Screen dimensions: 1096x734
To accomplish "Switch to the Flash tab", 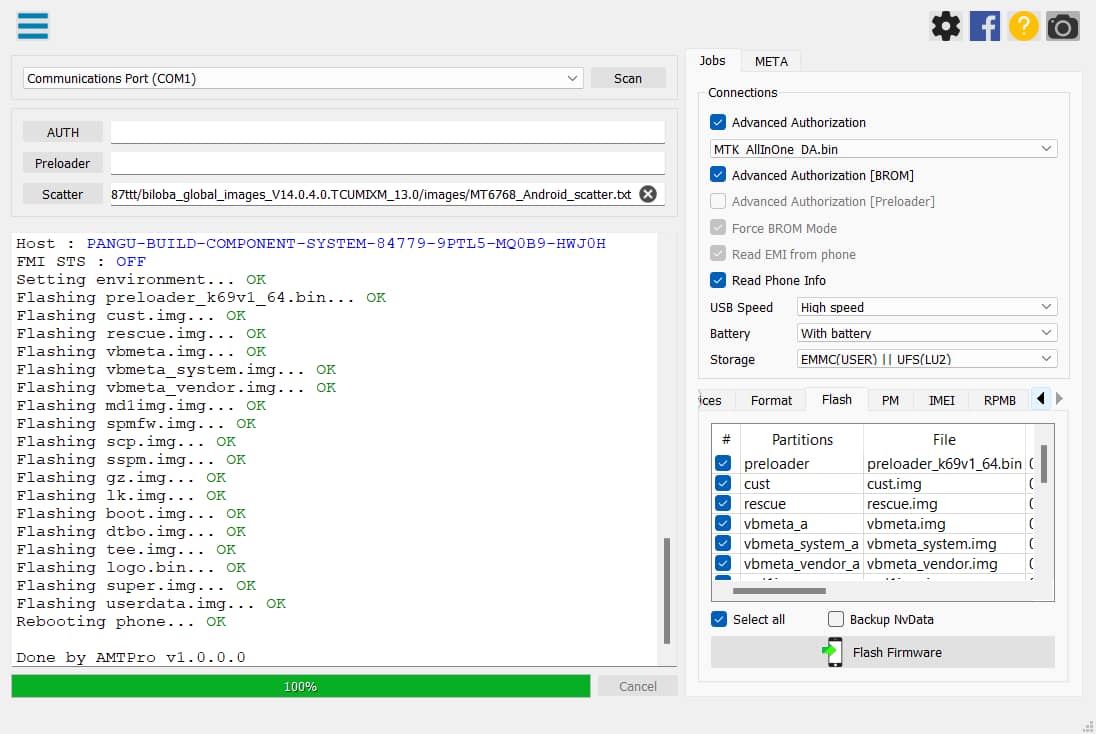I will coord(837,400).
